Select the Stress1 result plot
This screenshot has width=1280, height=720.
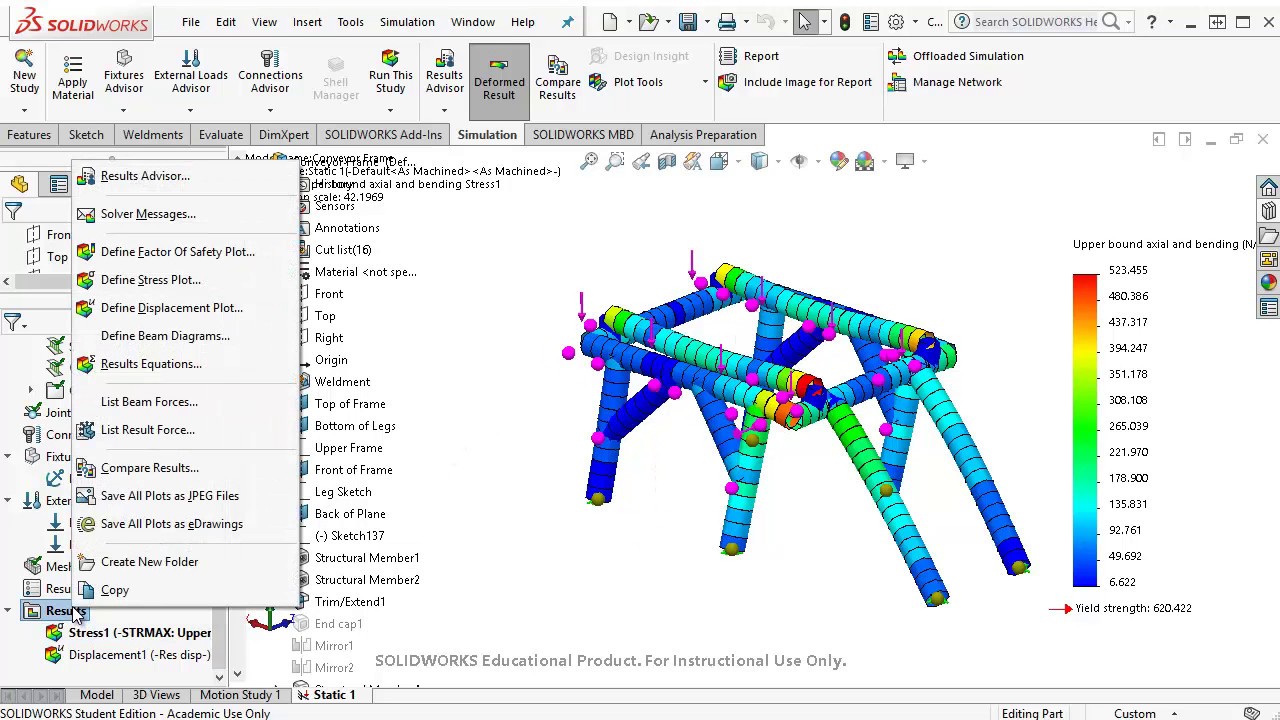point(130,633)
